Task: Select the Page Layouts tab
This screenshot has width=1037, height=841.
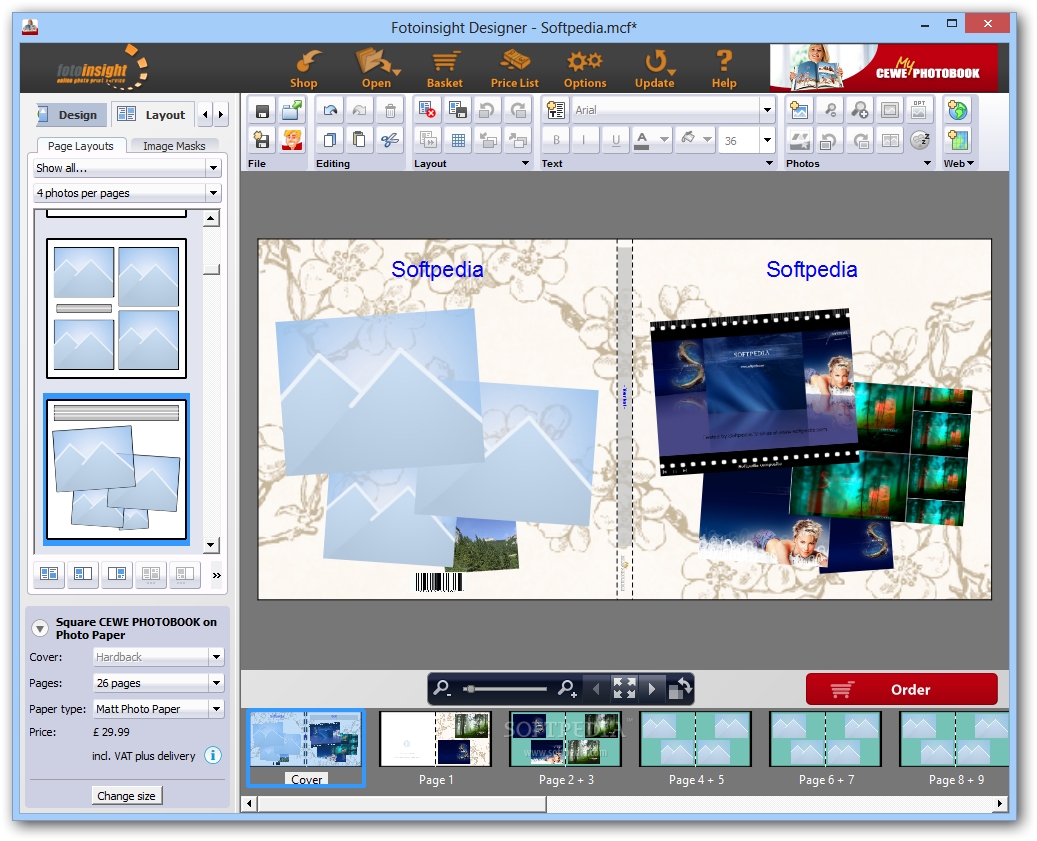Action: click(x=81, y=145)
